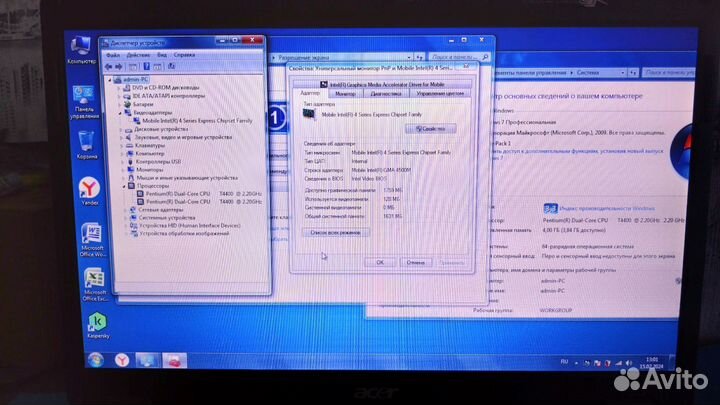The width and height of the screenshot is (720, 405).
Task: Open the Корзина recycle bin icon
Action: pos(86,145)
